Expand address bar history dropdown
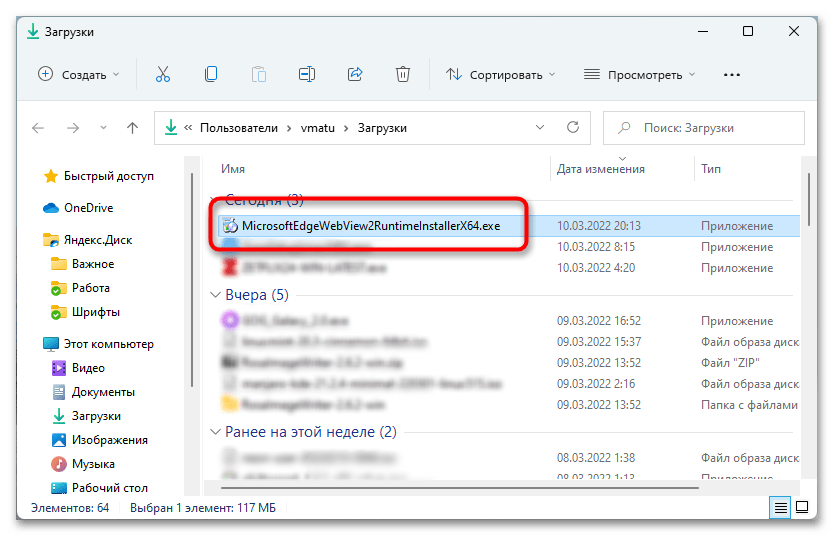The height and width of the screenshot is (536, 834). click(540, 128)
